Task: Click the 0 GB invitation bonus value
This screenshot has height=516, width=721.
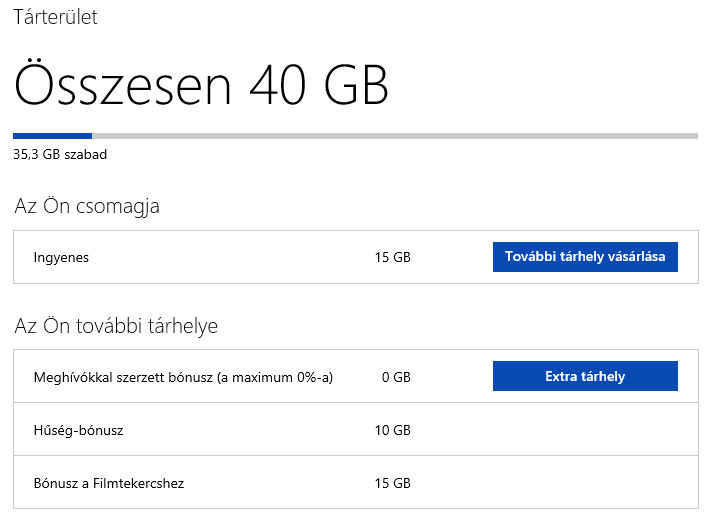Action: pyautogui.click(x=396, y=377)
